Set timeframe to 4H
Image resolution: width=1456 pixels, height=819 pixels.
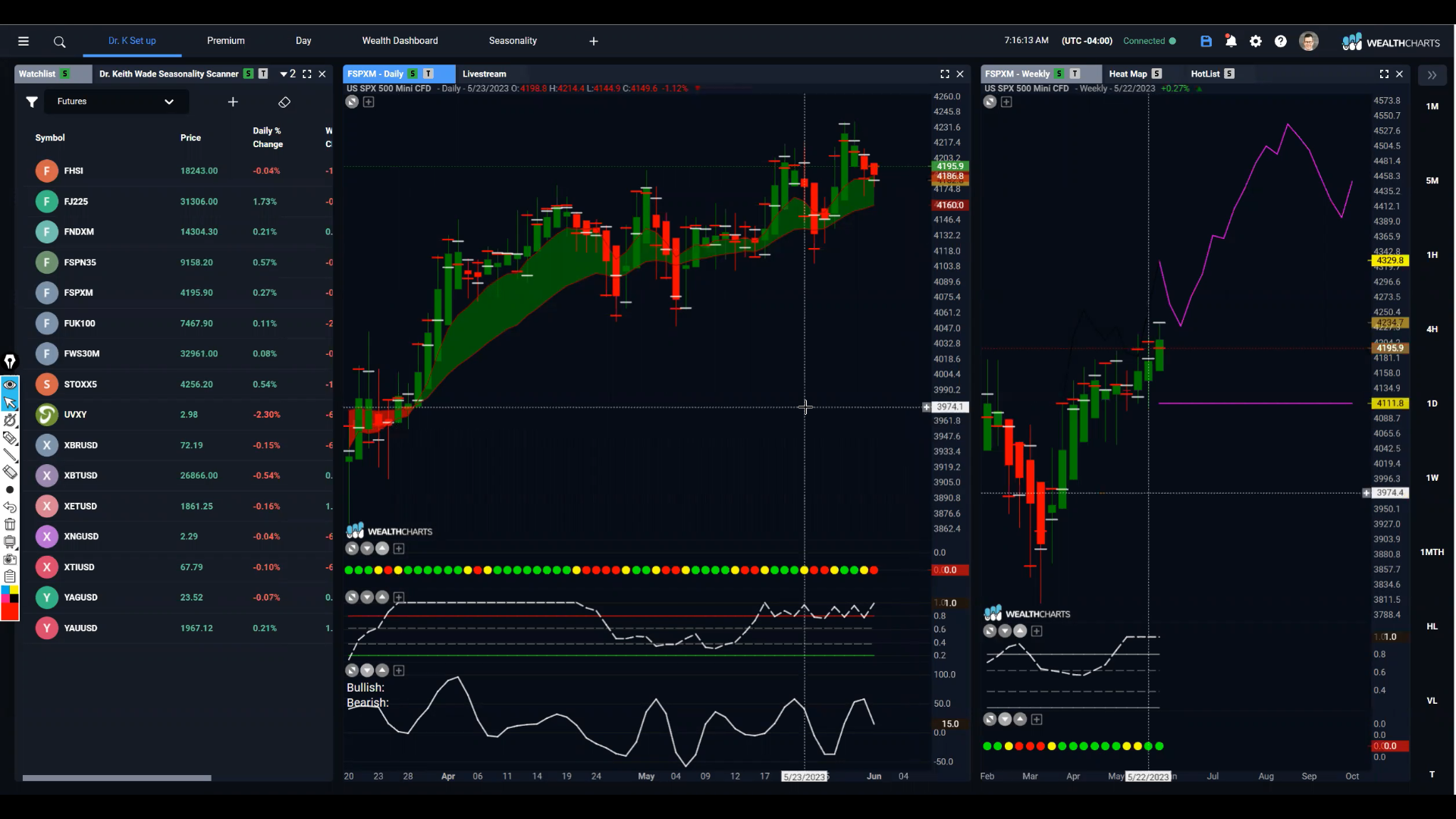(1432, 330)
